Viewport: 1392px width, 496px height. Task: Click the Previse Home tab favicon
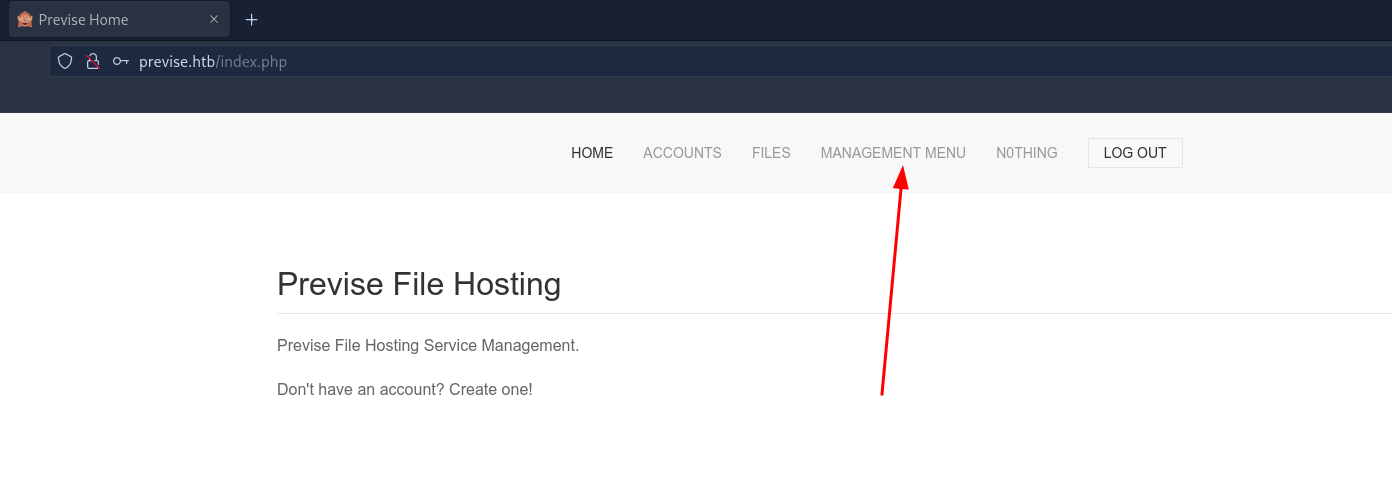pos(25,20)
